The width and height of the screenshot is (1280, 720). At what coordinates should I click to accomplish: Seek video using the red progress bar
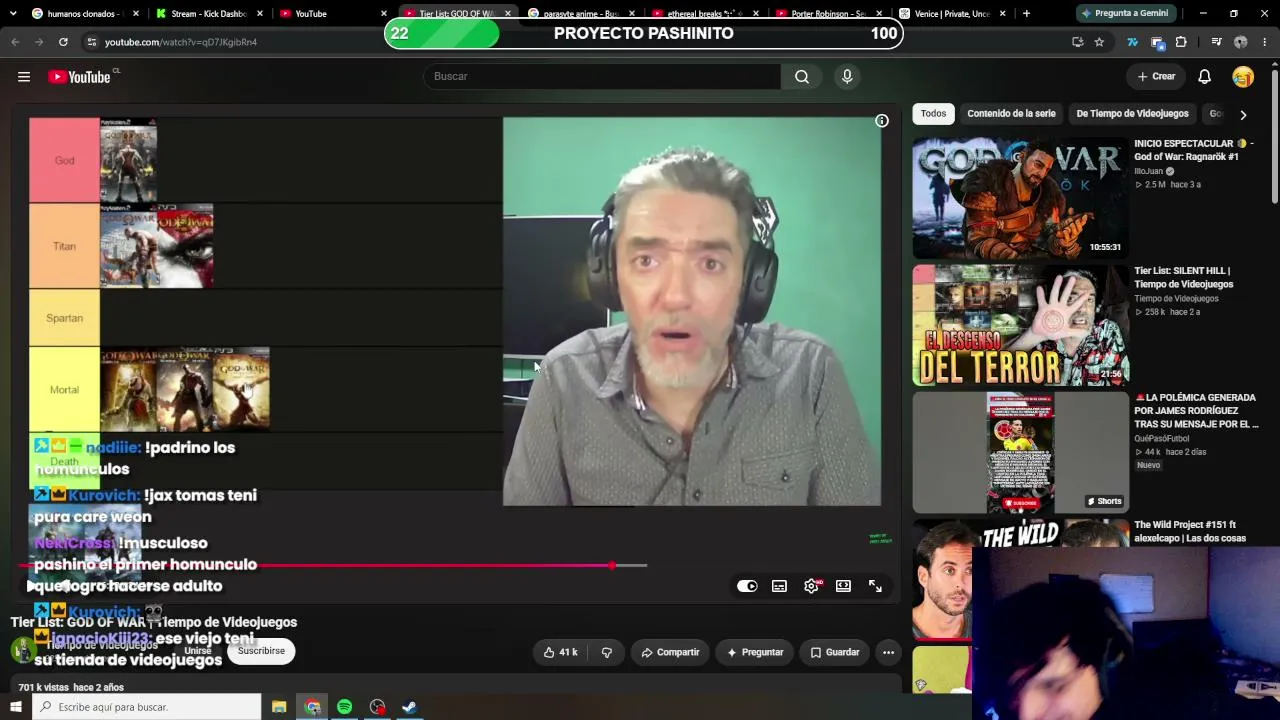[332, 566]
